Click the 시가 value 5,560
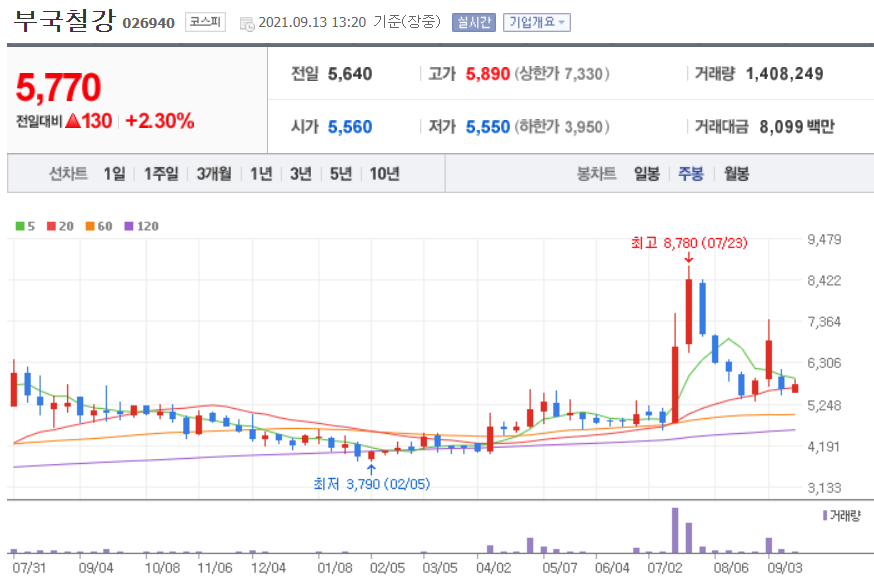 pyautogui.click(x=350, y=127)
